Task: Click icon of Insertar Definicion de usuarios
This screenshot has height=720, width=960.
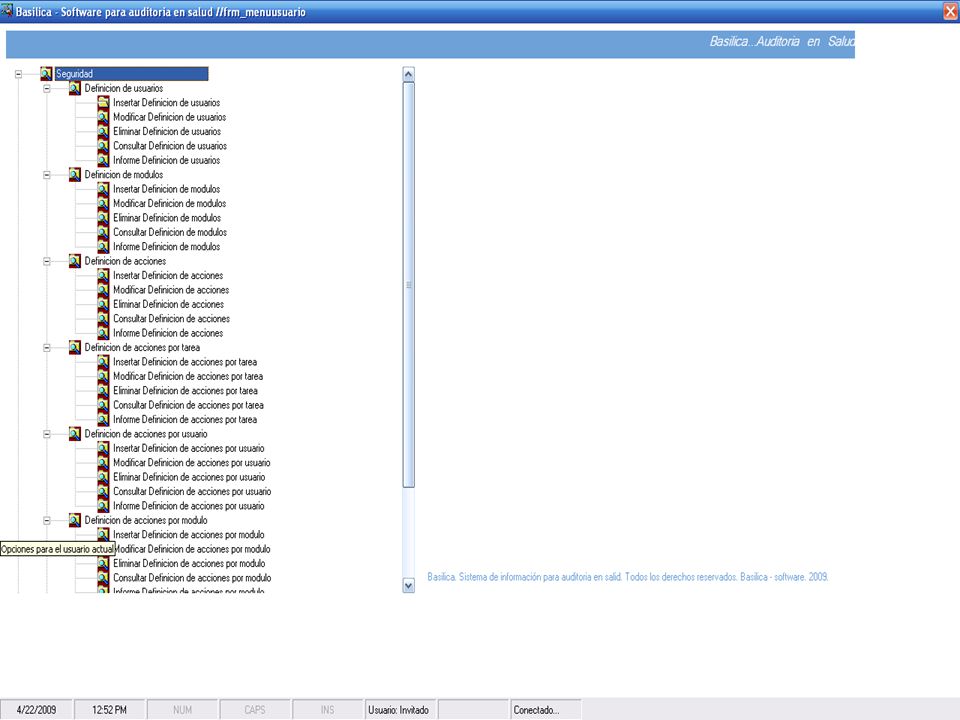Action: click(x=103, y=103)
